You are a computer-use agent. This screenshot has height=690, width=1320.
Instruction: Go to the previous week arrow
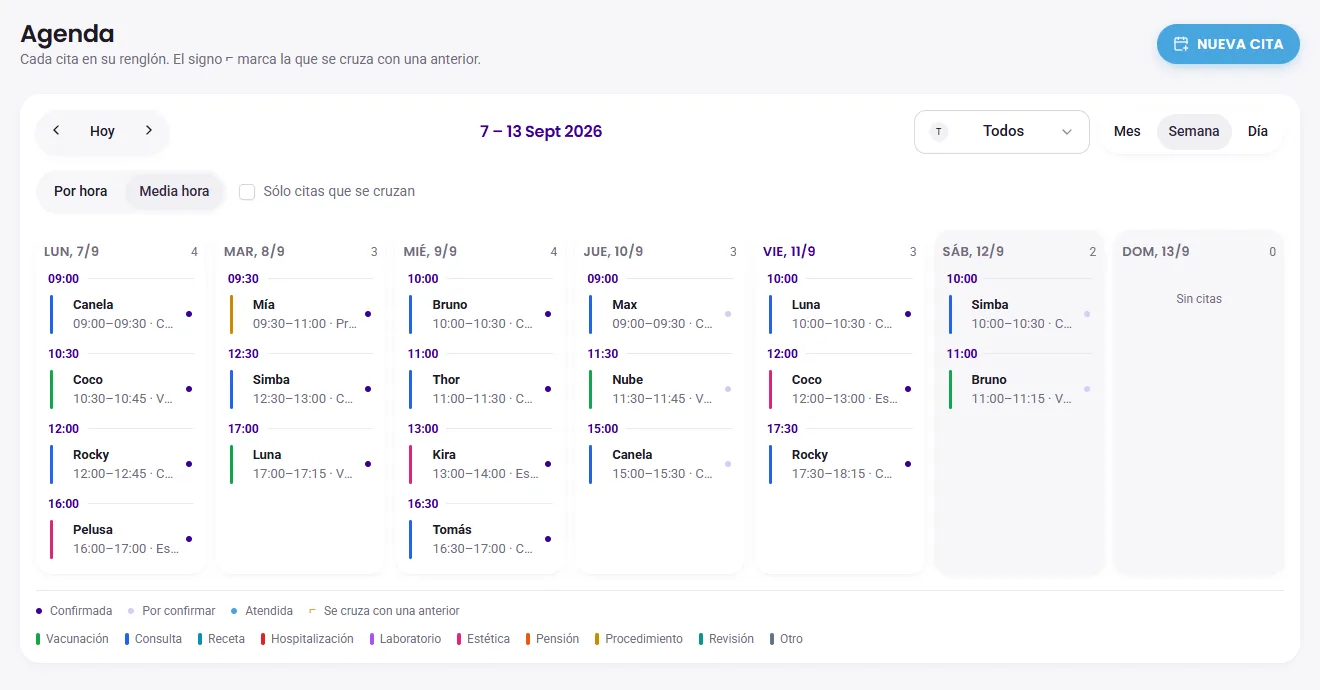tap(56, 131)
